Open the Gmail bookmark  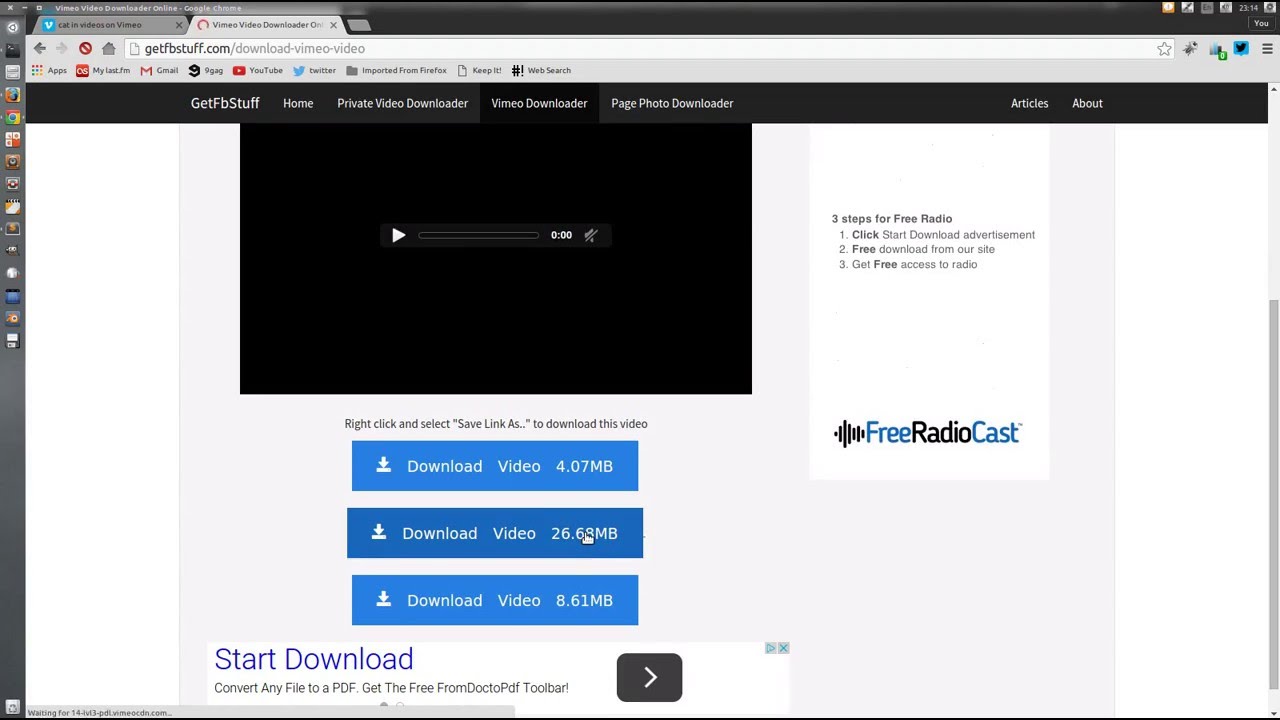click(x=159, y=70)
